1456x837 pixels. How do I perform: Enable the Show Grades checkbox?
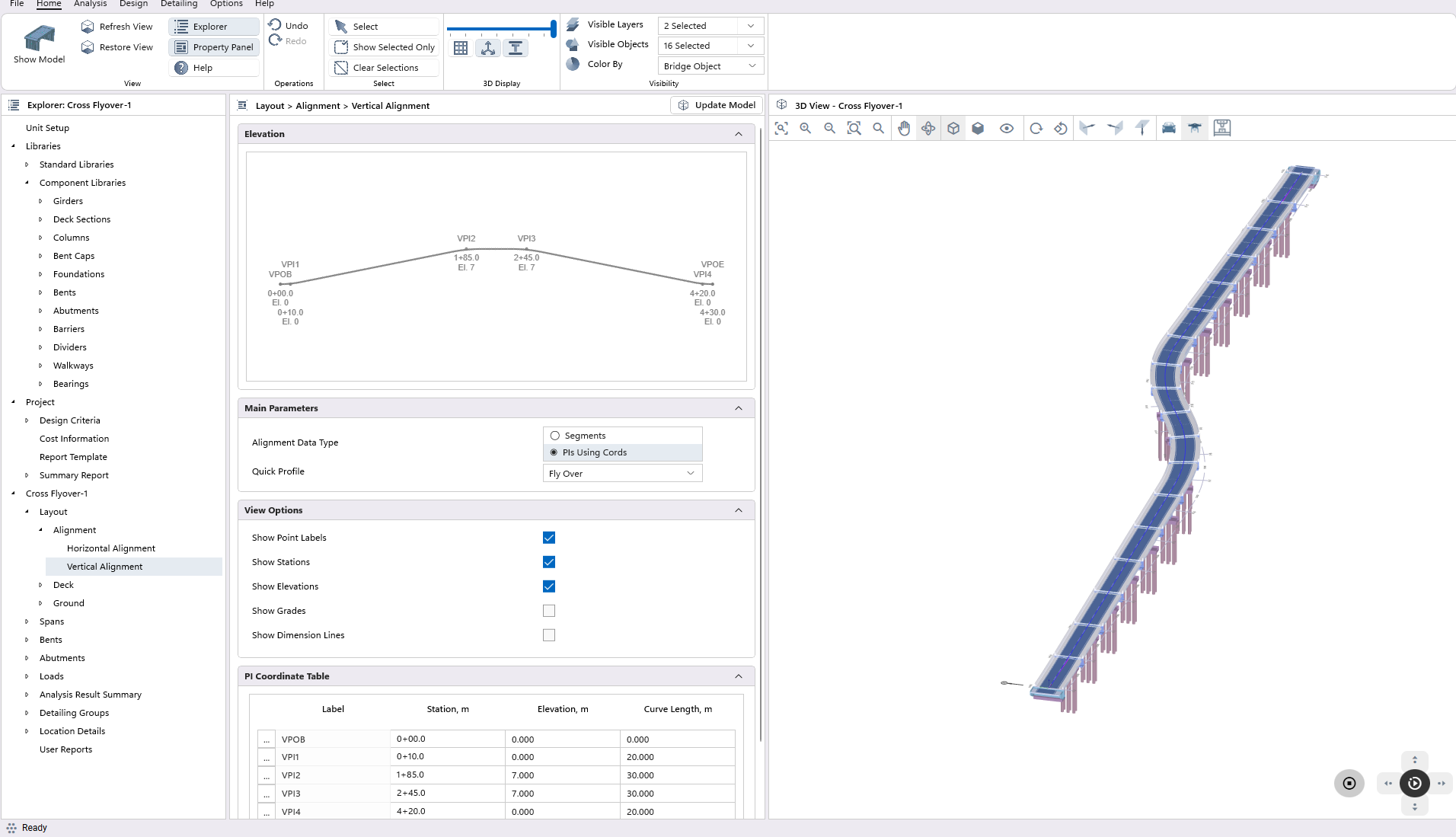click(x=549, y=611)
